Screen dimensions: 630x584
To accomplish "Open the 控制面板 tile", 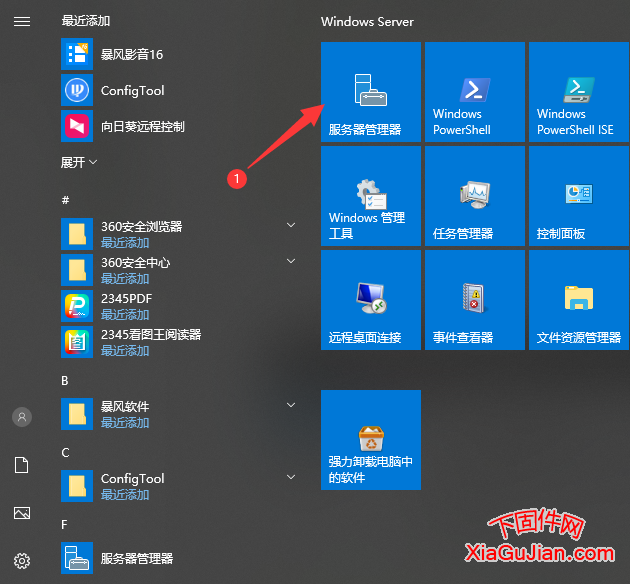I will tap(579, 196).
